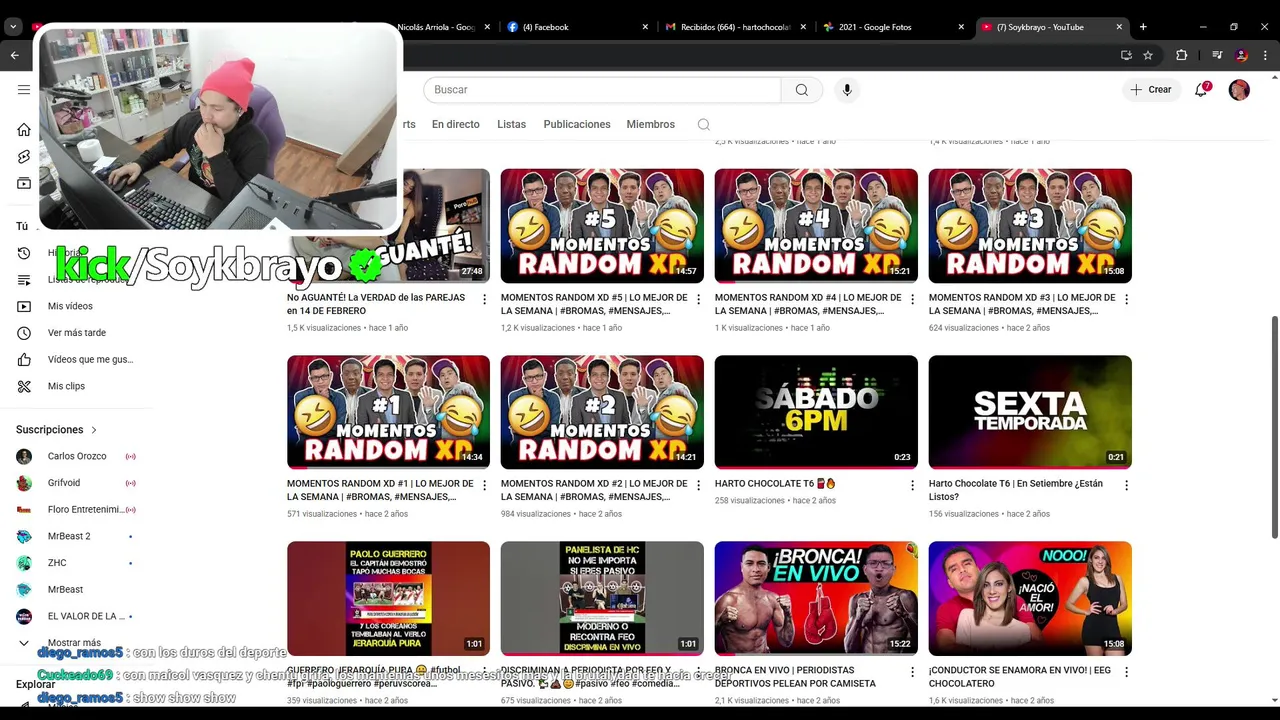Play the SÁBADO 6PM thumbnail
Viewport: 1280px width, 720px height.
click(x=816, y=412)
